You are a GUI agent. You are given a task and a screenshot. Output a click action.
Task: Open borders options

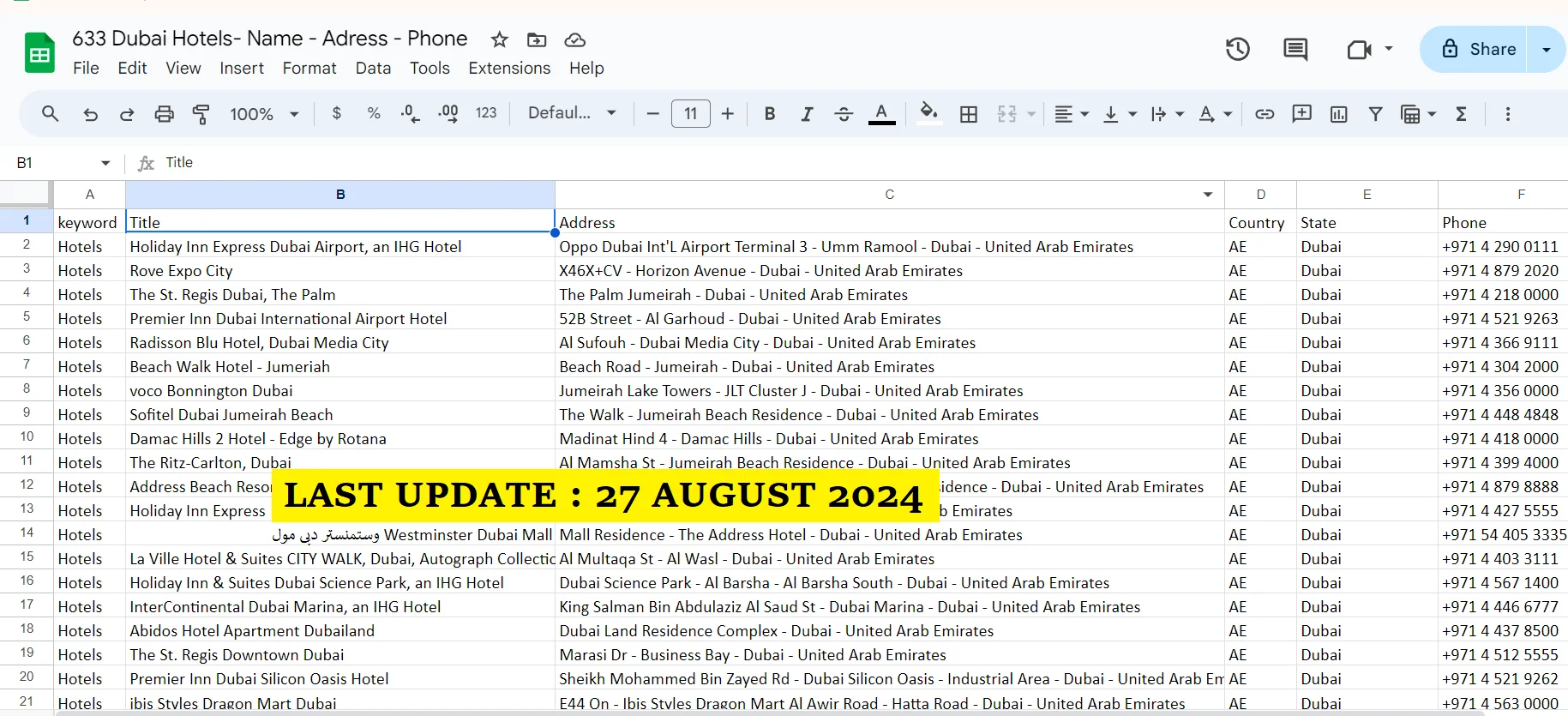[x=969, y=114]
